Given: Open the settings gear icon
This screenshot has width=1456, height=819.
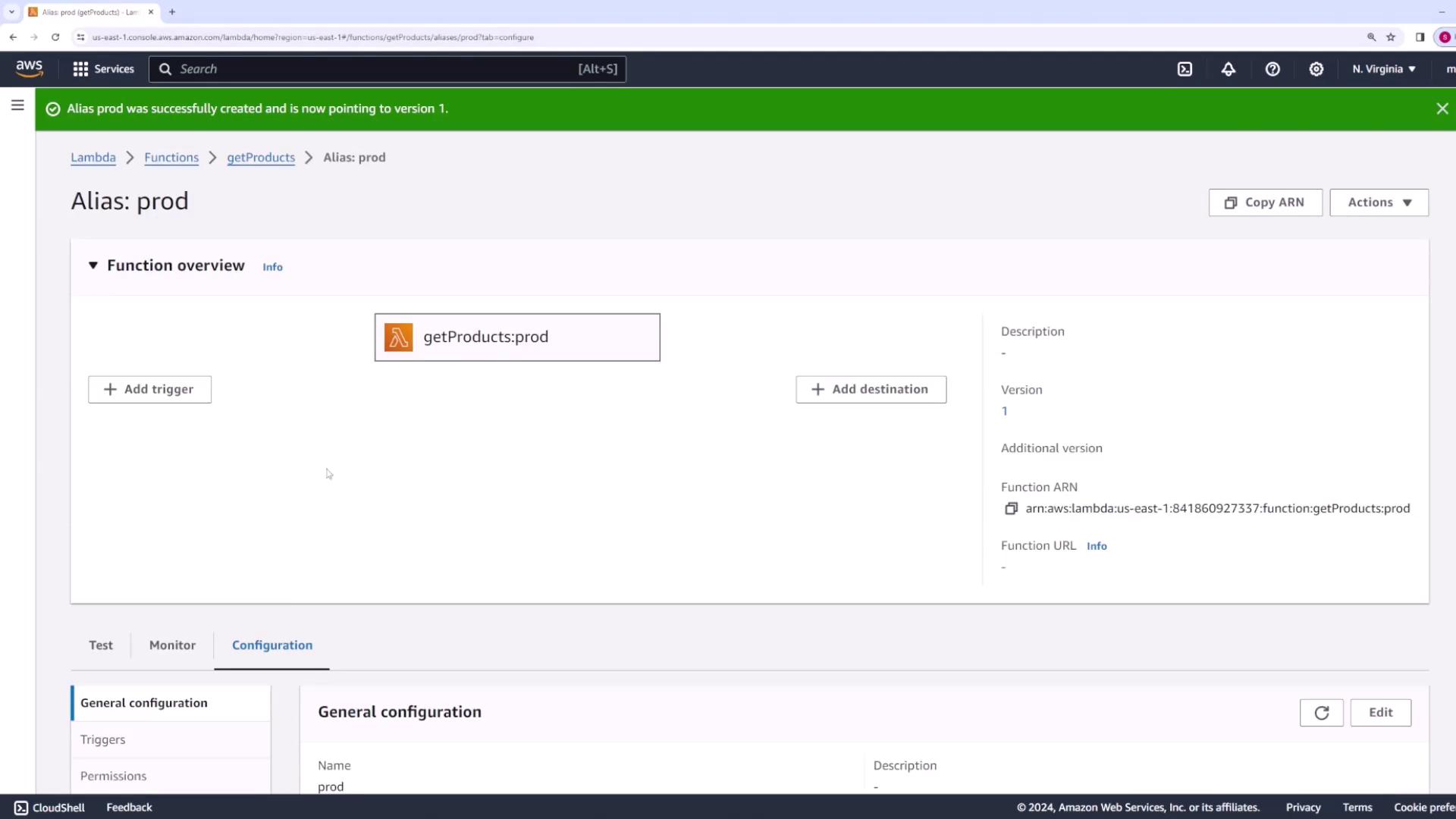Looking at the screenshot, I should click(1316, 69).
